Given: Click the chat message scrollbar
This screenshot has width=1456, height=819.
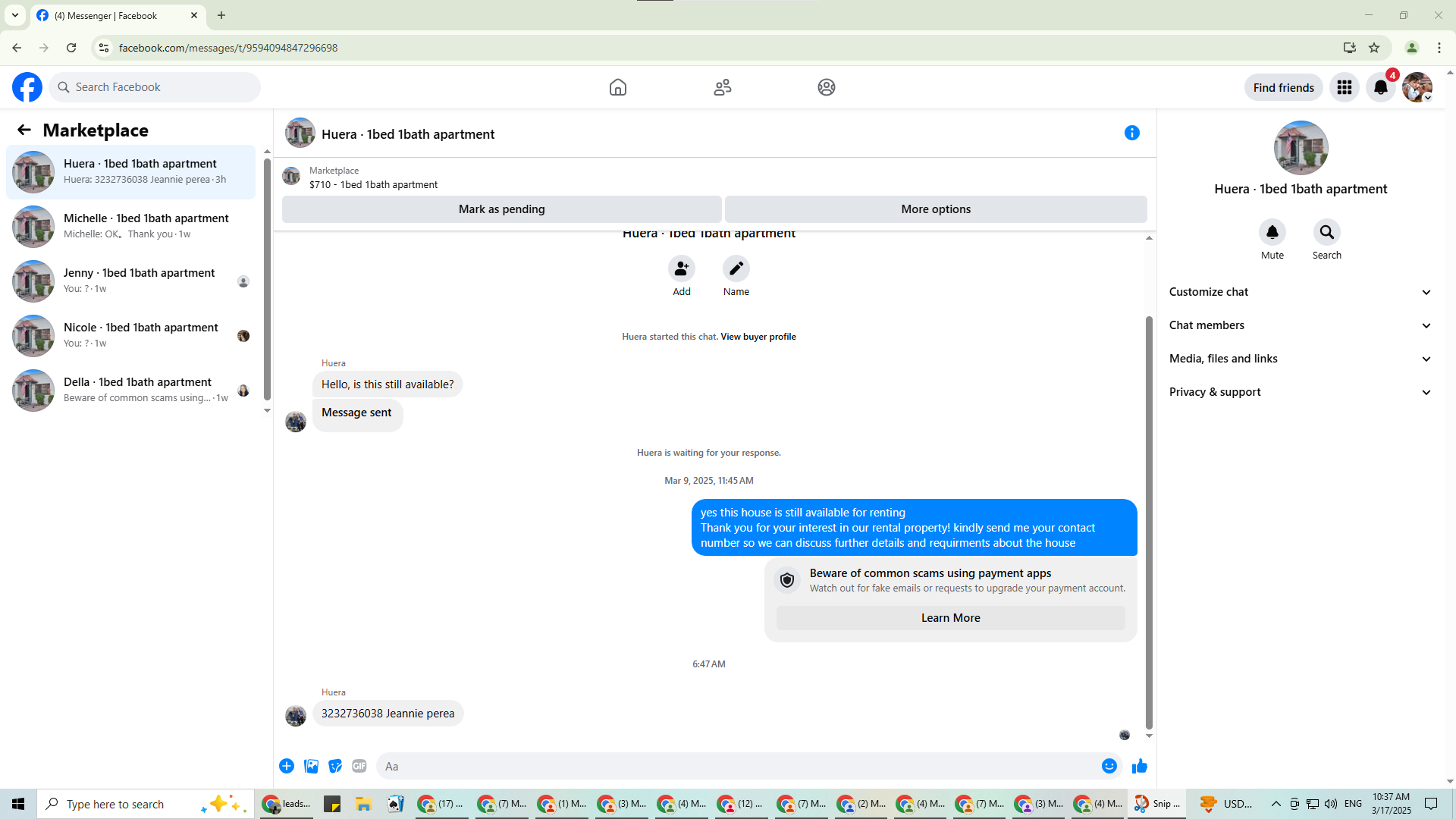Looking at the screenshot, I should (1149, 523).
